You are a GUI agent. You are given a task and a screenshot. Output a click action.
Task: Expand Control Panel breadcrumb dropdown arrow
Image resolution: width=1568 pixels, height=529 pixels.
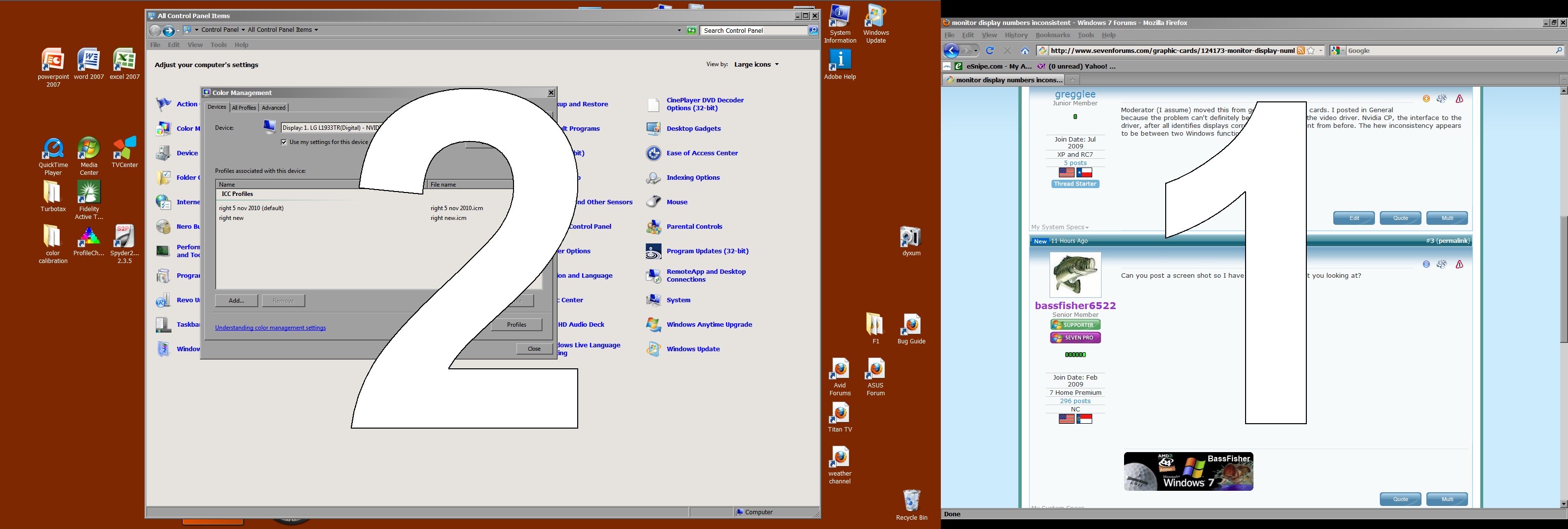(x=243, y=30)
